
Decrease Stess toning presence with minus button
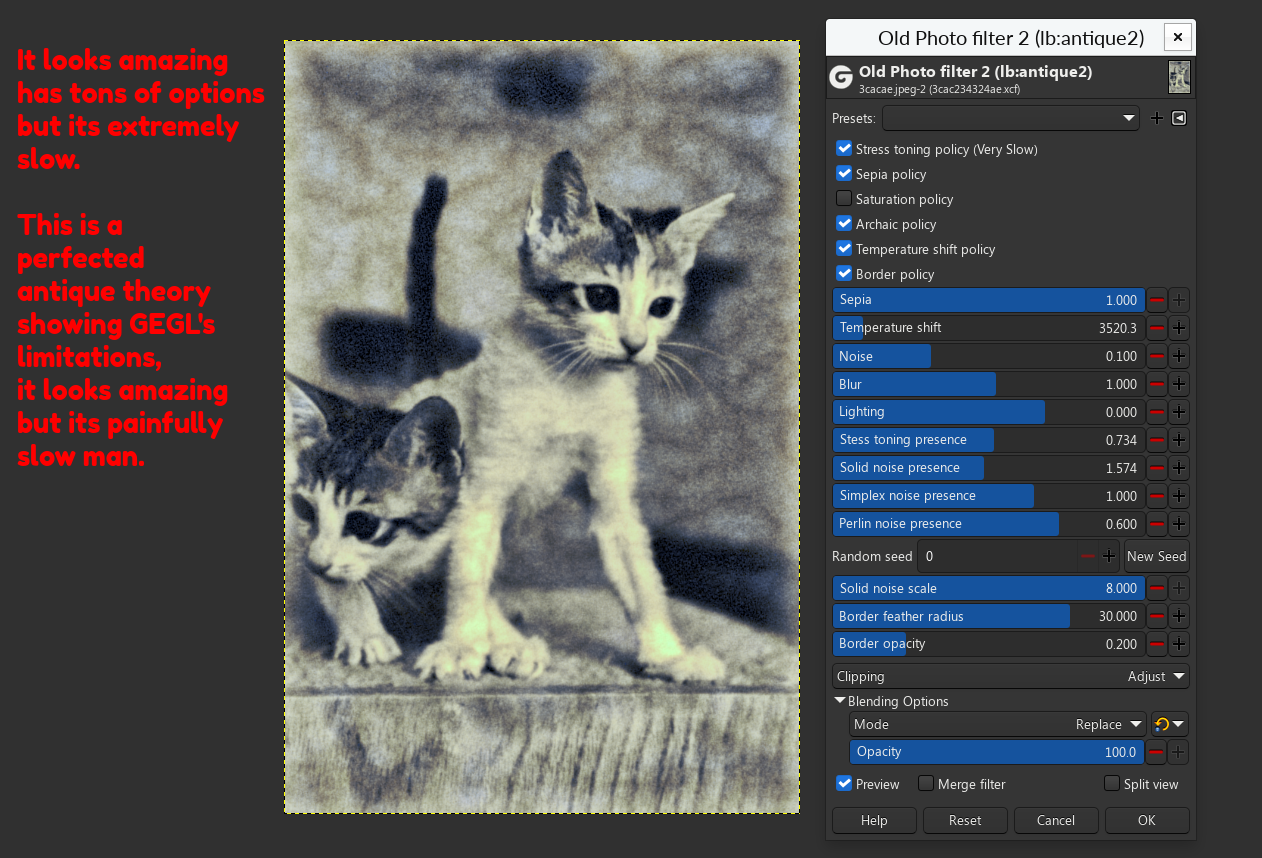(1156, 440)
